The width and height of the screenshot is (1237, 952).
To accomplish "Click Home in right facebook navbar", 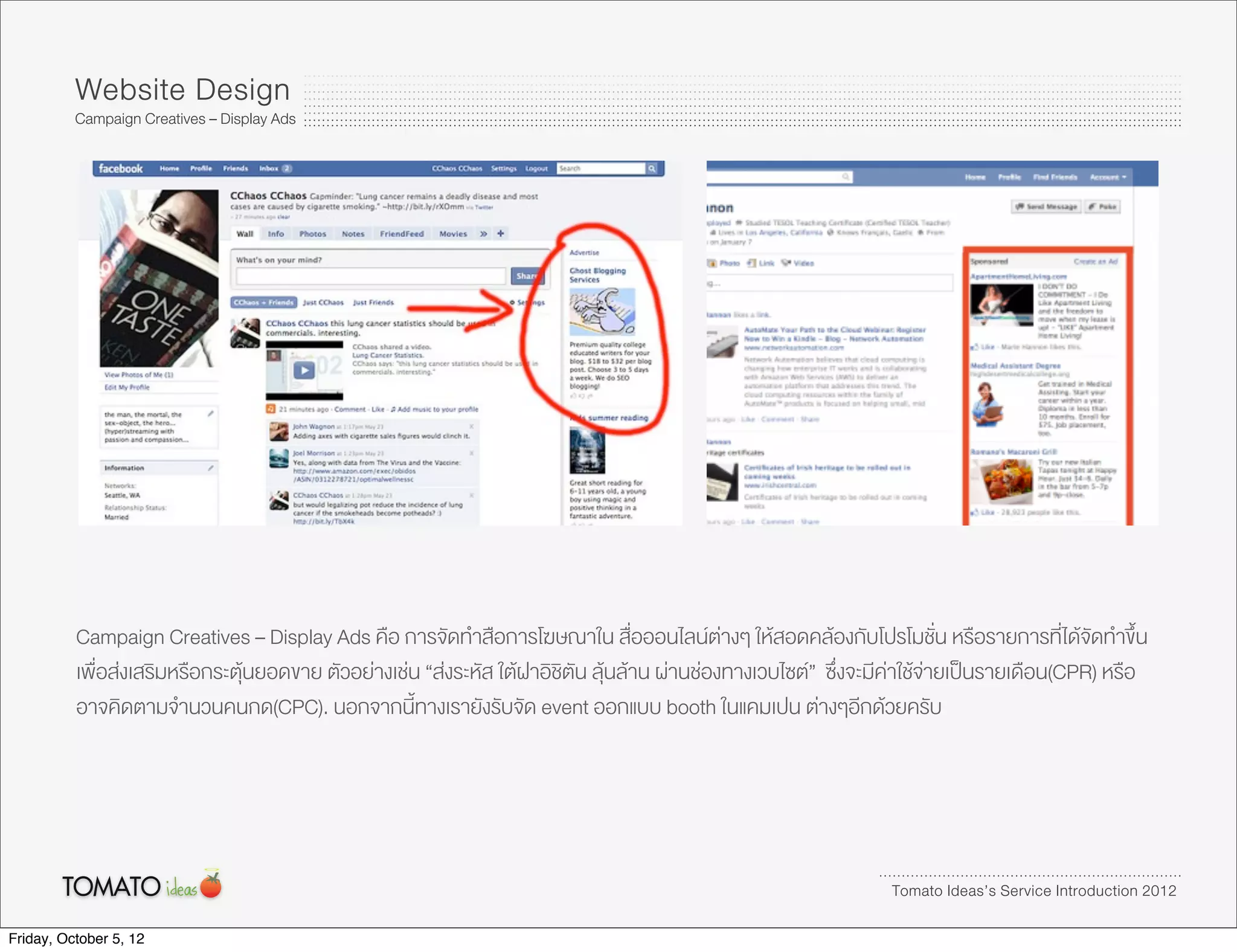I will [x=975, y=177].
